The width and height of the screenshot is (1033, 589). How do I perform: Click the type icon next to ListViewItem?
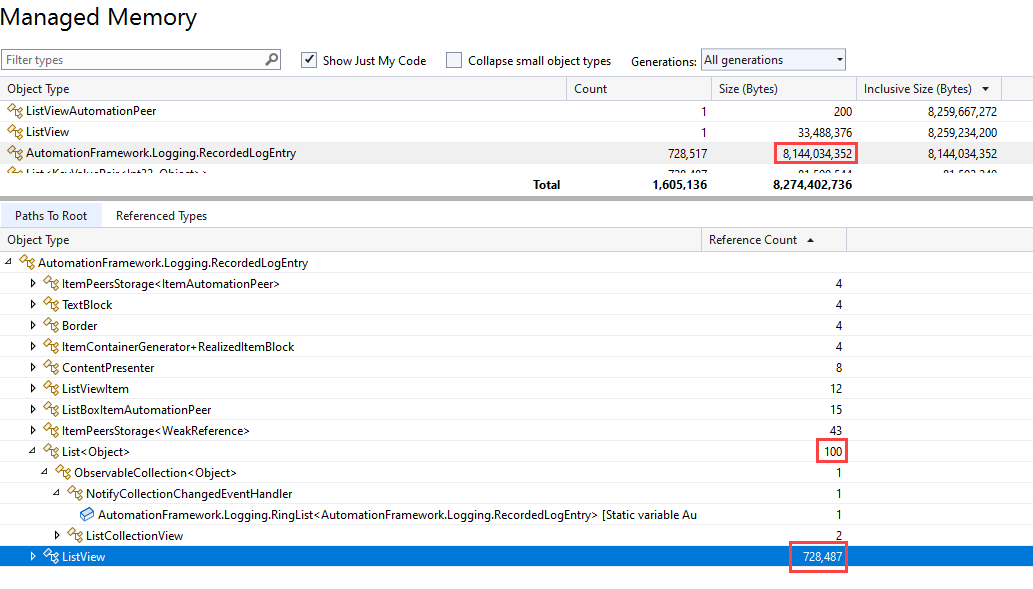[x=49, y=388]
